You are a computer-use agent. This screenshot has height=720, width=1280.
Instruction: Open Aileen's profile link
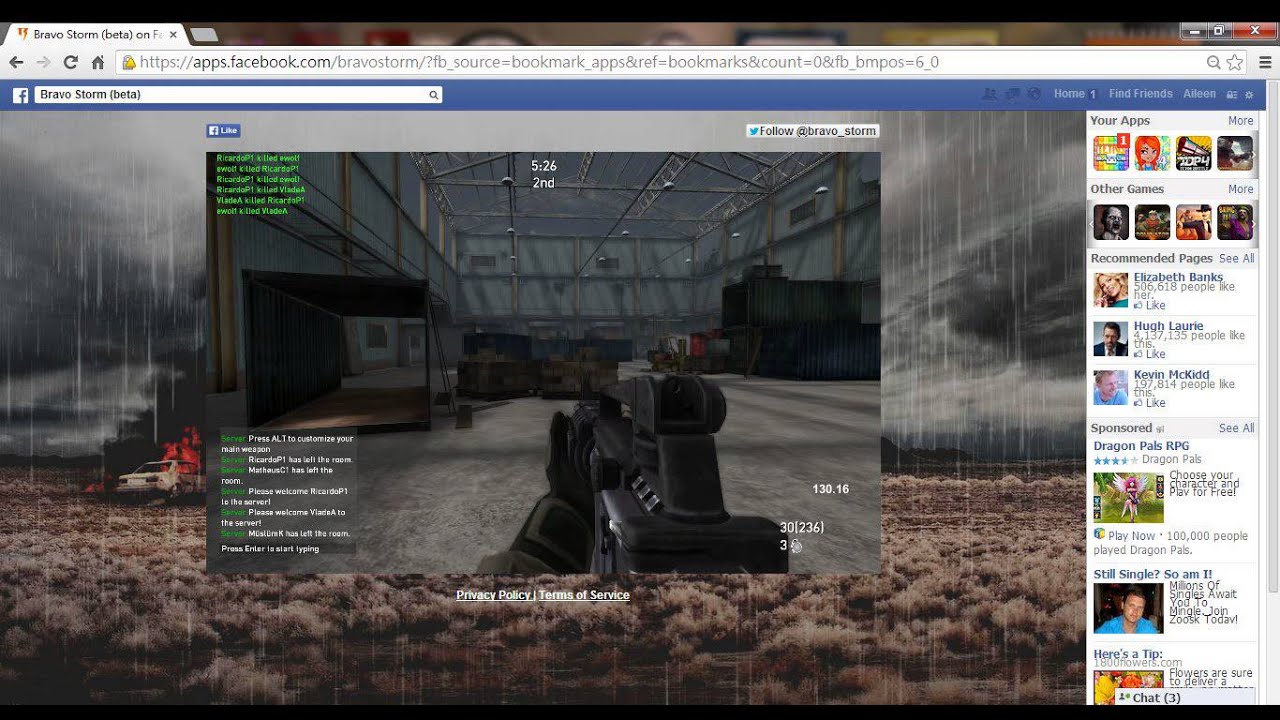point(1199,94)
